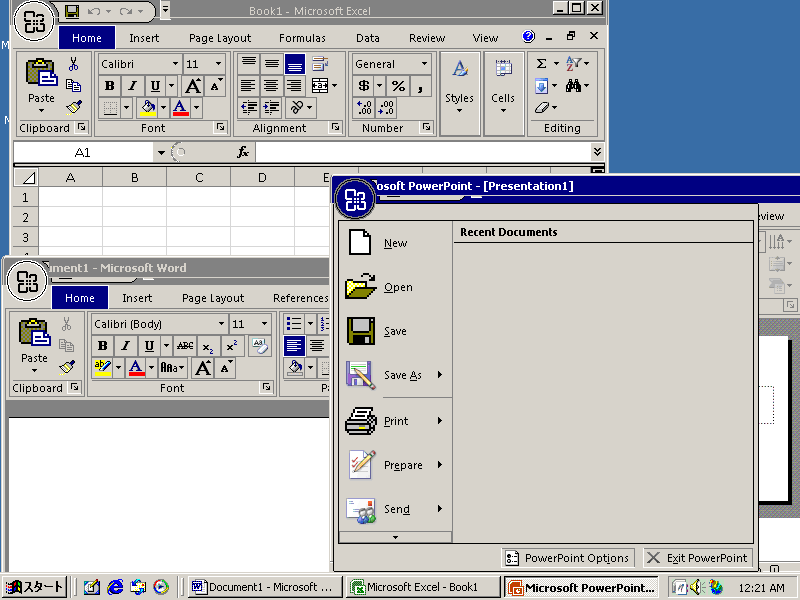Click Increase Indent icon in Excel
The height and width of the screenshot is (600, 800).
[270, 108]
